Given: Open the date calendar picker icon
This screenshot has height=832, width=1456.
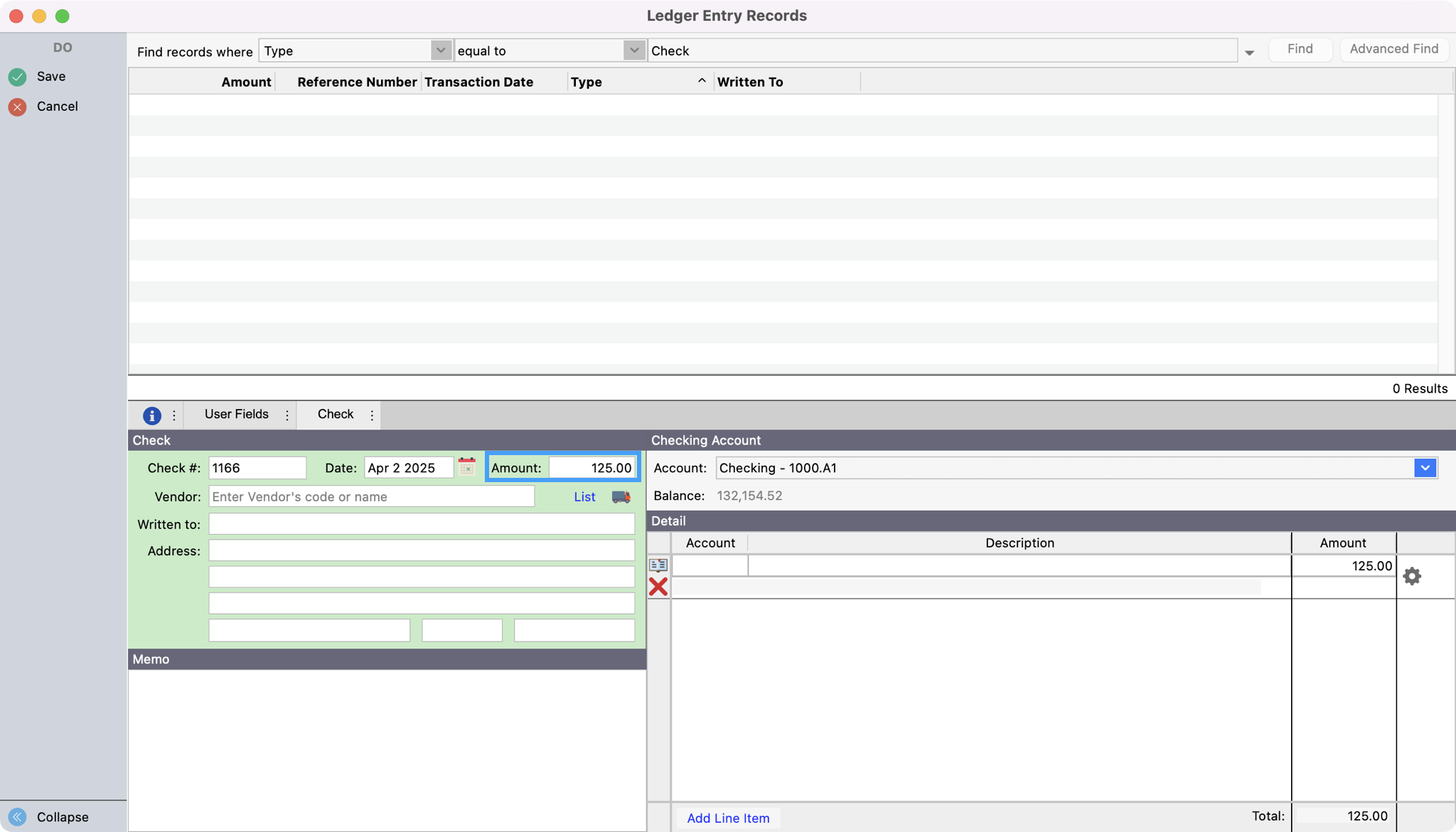Looking at the screenshot, I should click(x=467, y=466).
